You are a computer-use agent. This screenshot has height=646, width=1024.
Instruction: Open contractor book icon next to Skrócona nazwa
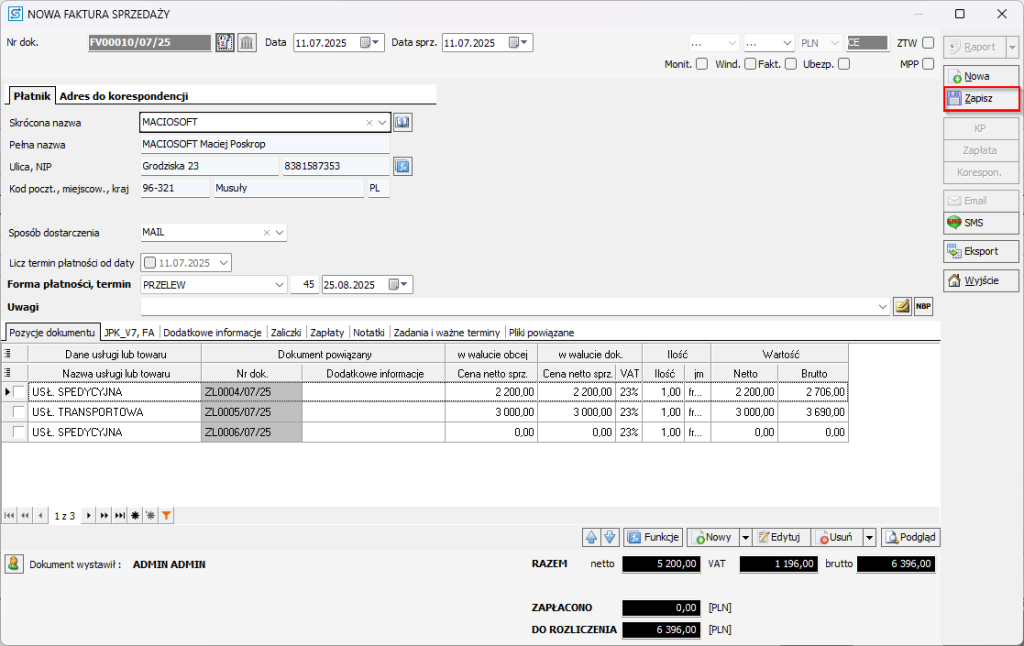(x=403, y=122)
